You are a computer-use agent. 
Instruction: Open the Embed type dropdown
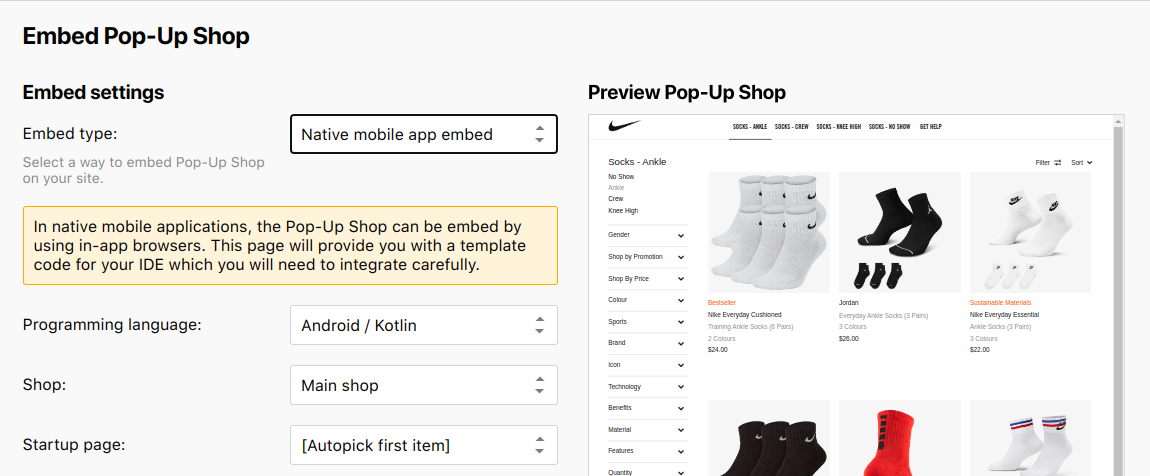(x=424, y=134)
